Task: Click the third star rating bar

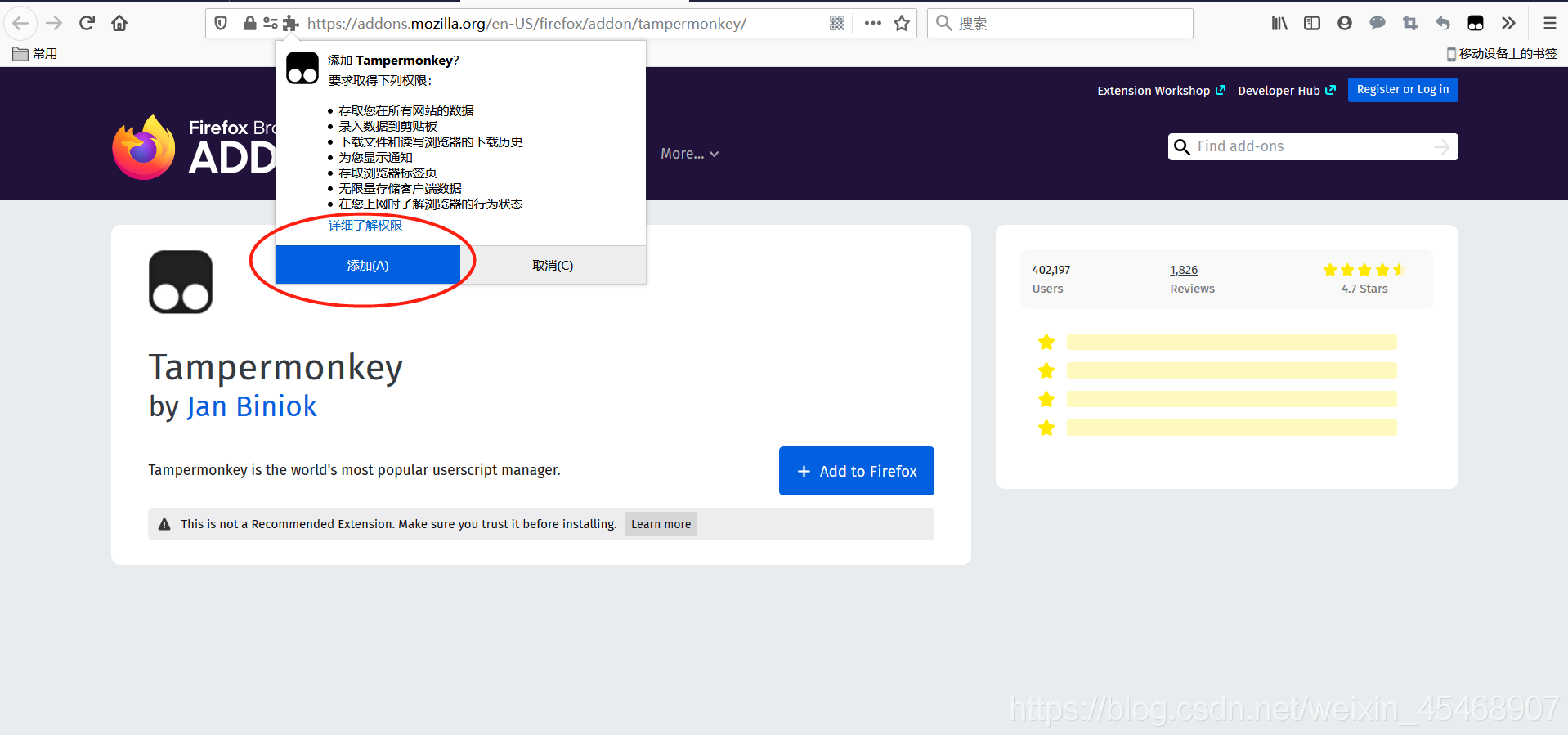Action: (1231, 399)
